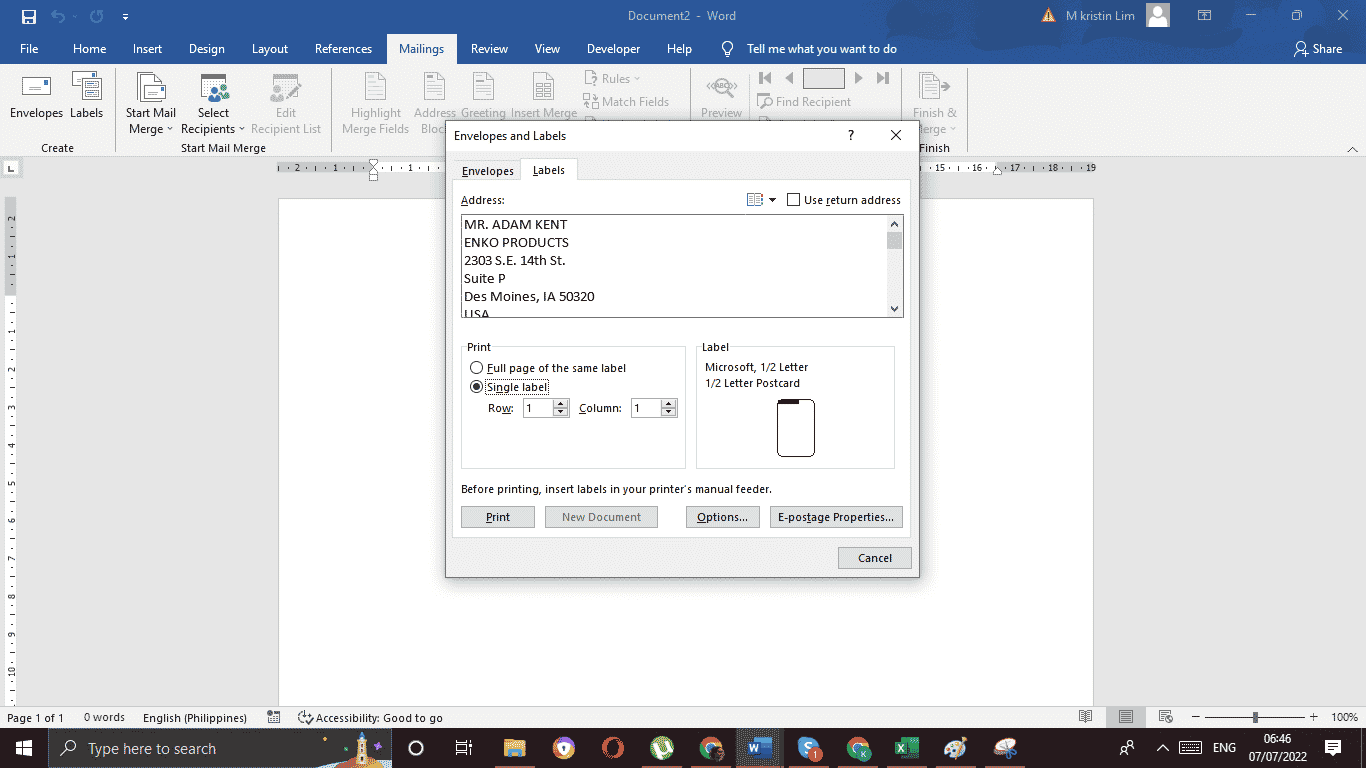Open the Design tab
The width and height of the screenshot is (1366, 768).
207,49
